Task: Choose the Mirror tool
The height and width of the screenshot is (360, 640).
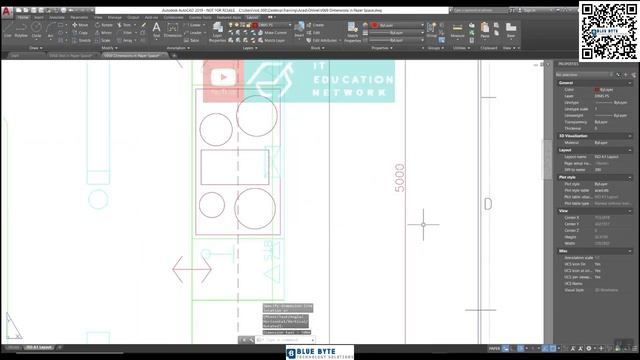Action: pos(103,33)
